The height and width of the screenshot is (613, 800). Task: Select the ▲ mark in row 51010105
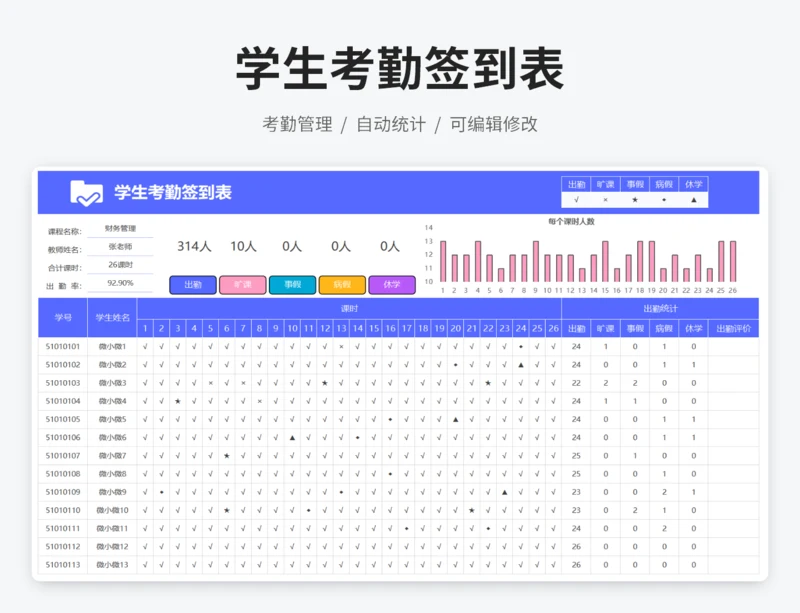456,420
